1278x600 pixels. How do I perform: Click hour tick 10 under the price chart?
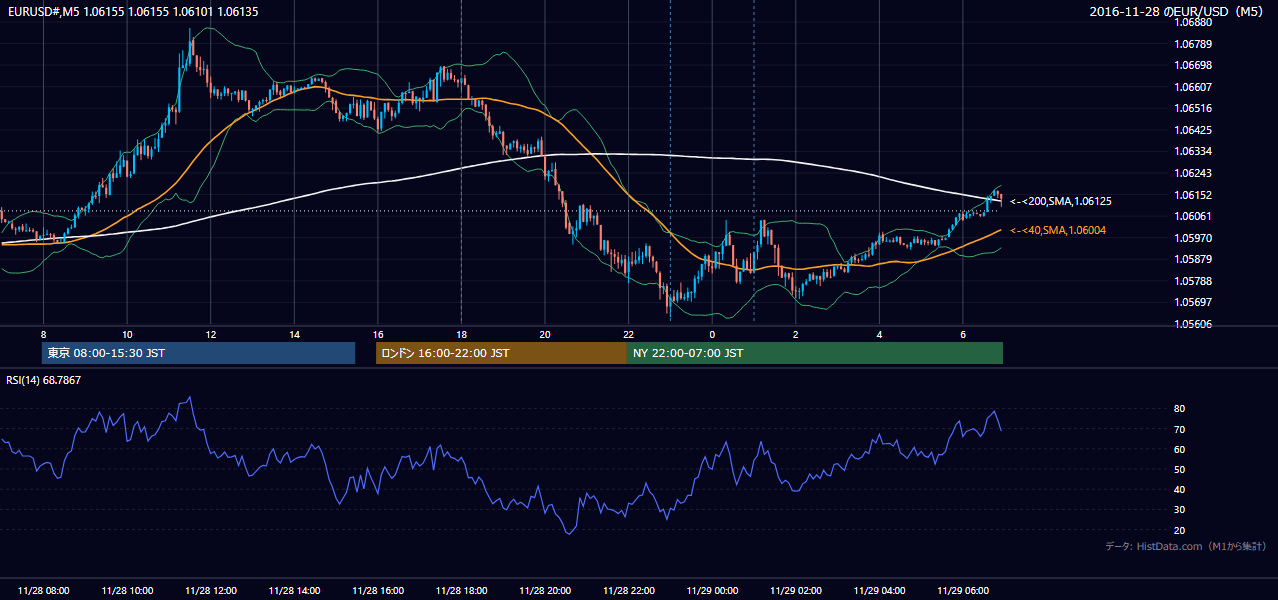(x=127, y=334)
